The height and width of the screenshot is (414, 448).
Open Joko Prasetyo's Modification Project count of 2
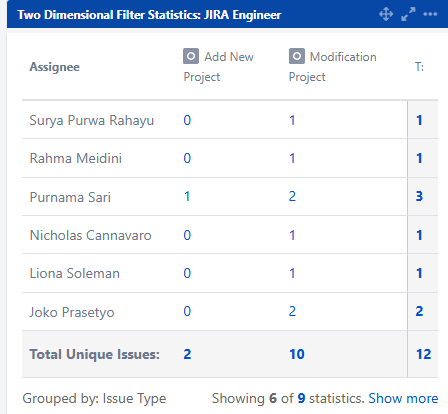pos(292,311)
